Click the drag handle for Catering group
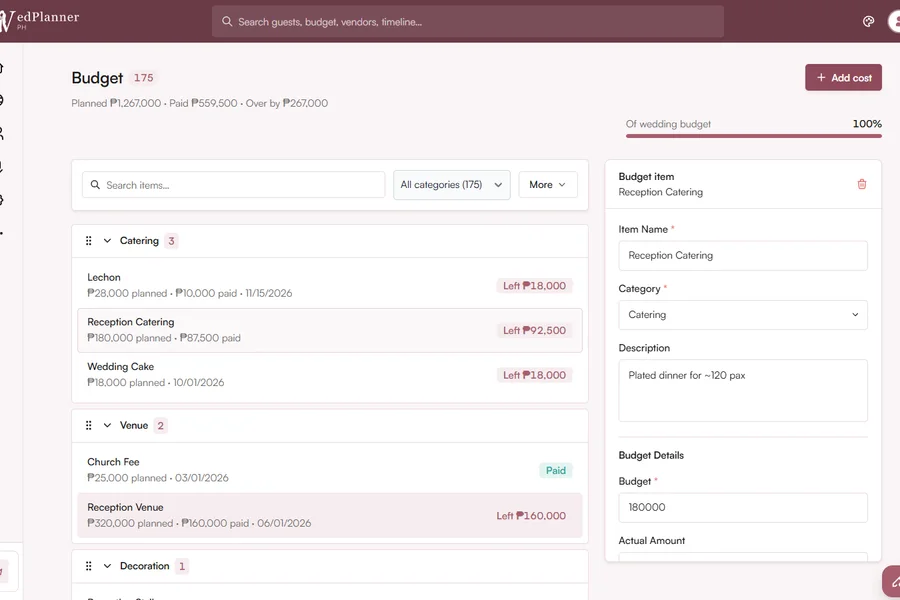This screenshot has width=900, height=600. coord(88,241)
